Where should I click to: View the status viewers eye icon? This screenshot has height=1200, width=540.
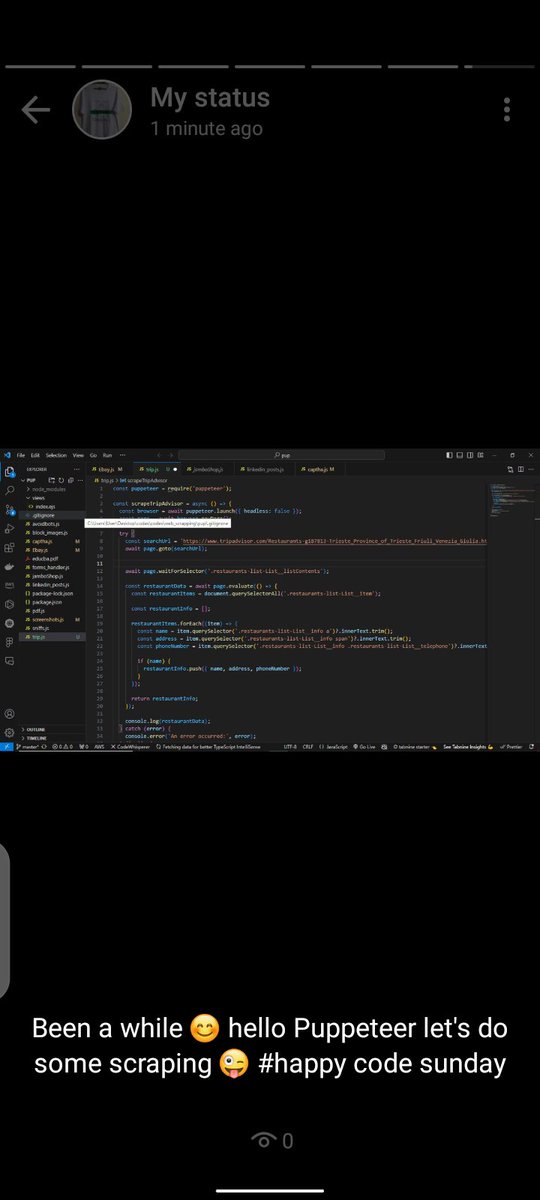click(264, 1140)
